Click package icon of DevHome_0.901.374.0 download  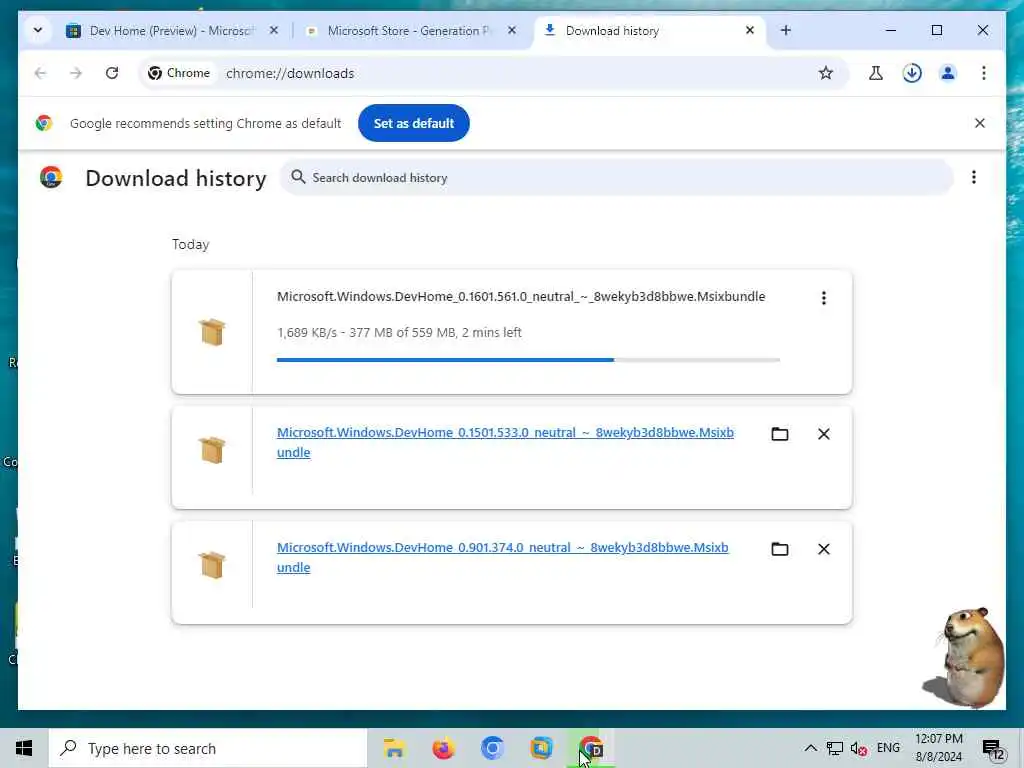coord(212,565)
